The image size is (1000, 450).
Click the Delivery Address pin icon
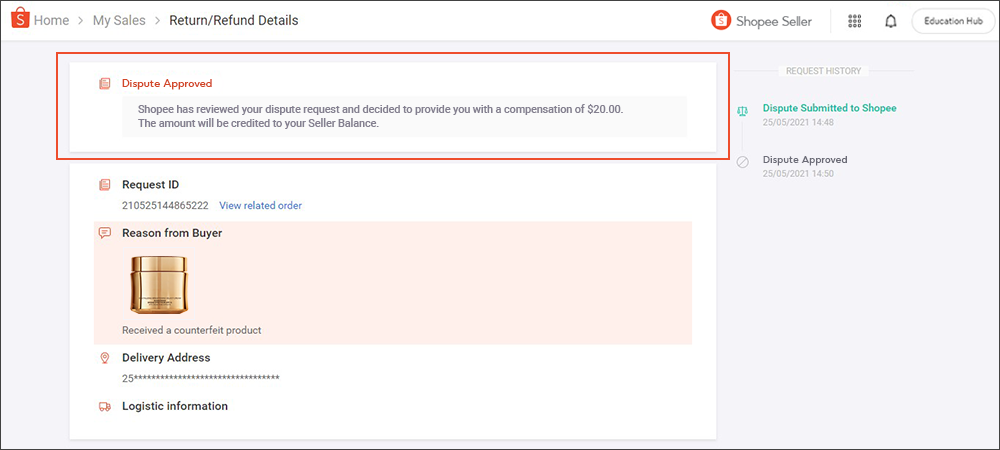pos(104,358)
